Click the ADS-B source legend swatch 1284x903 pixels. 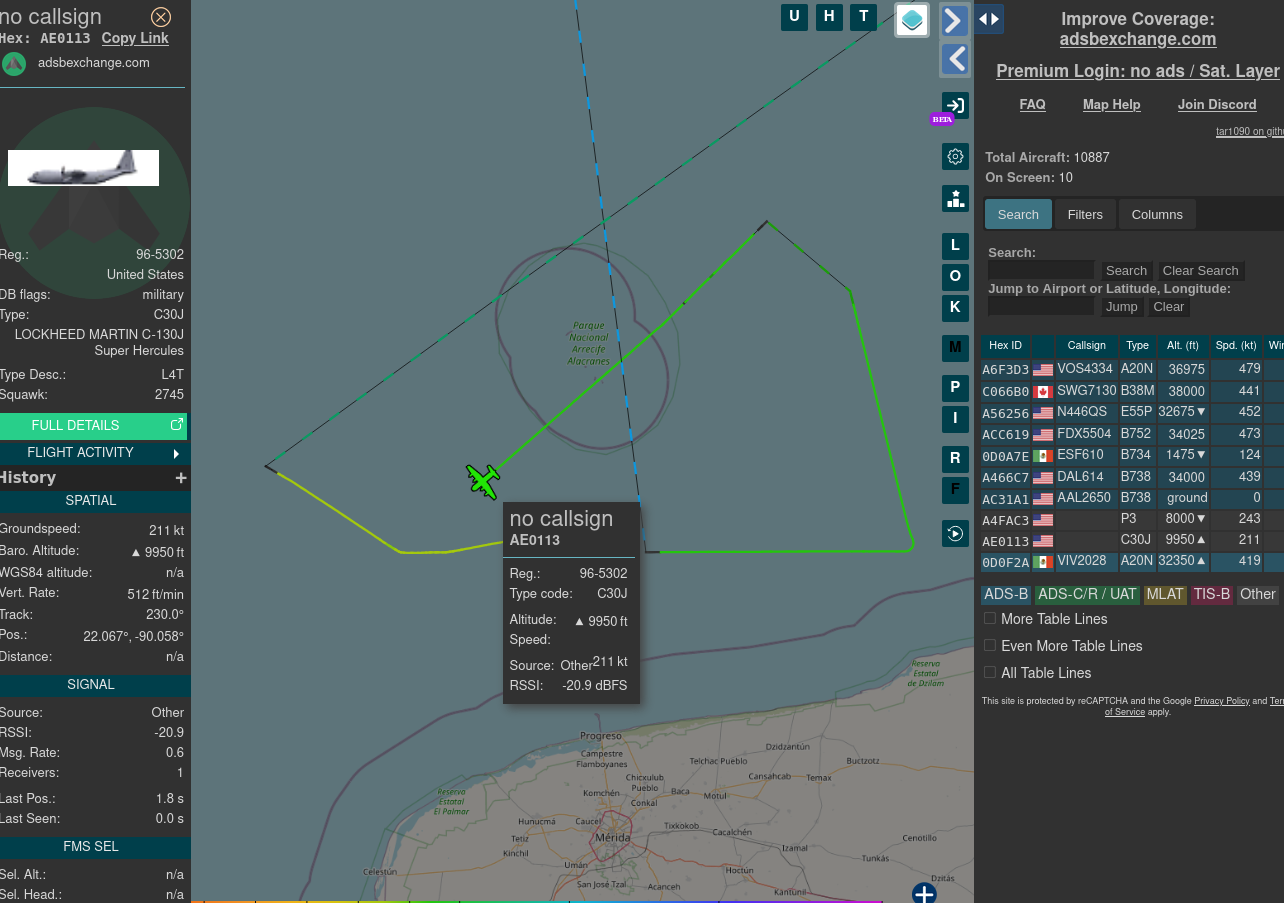(1006, 594)
